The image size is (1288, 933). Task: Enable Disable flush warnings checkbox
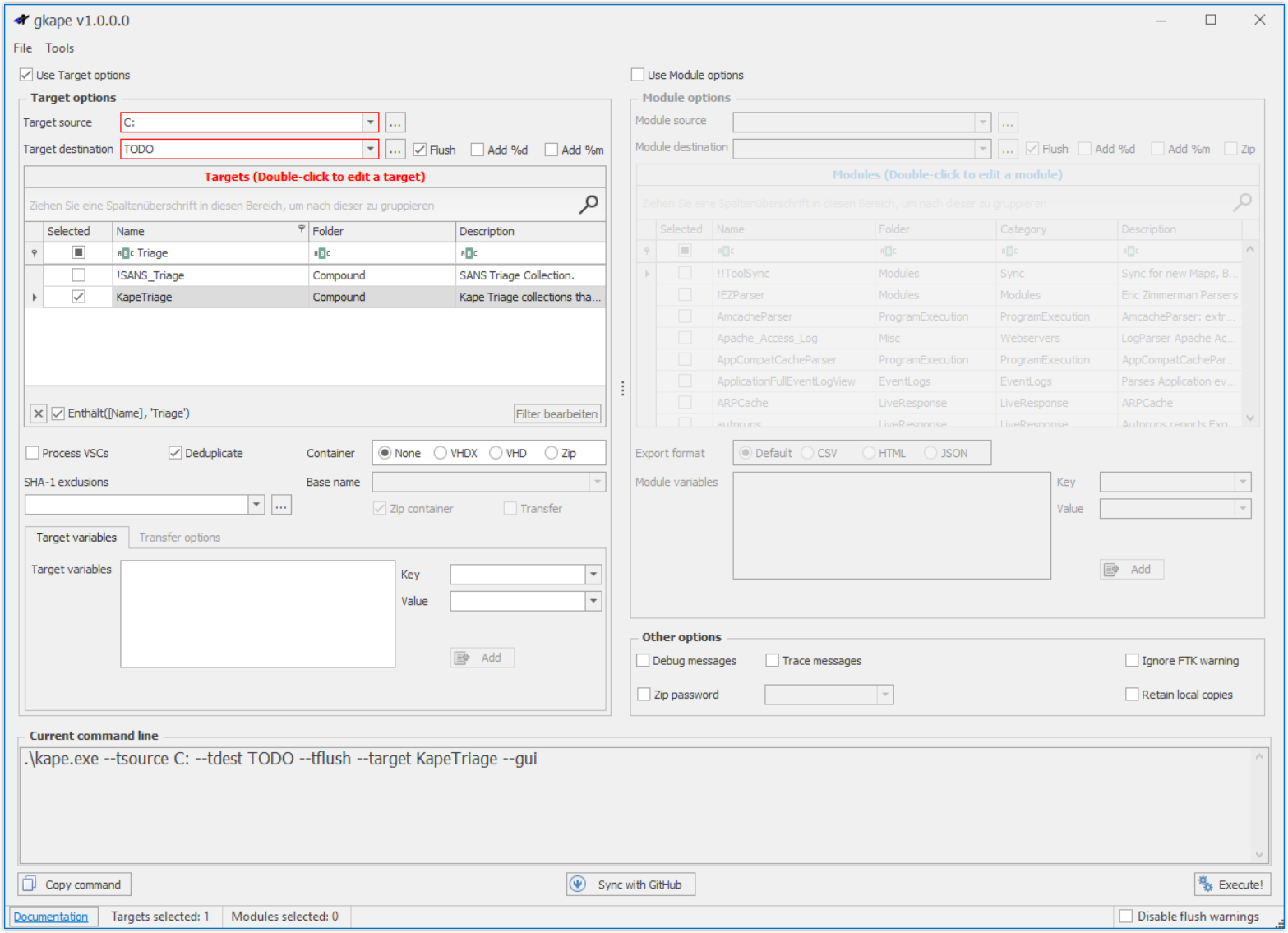(x=1126, y=916)
